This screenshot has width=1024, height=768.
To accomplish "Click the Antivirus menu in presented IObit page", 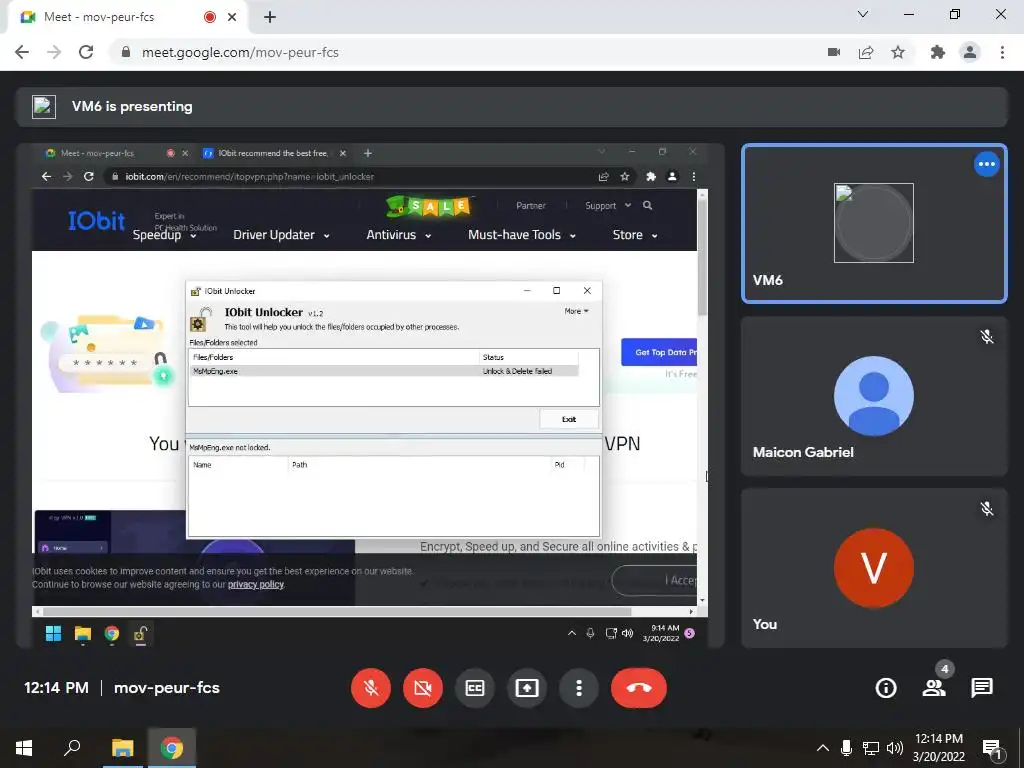I will (x=398, y=235).
